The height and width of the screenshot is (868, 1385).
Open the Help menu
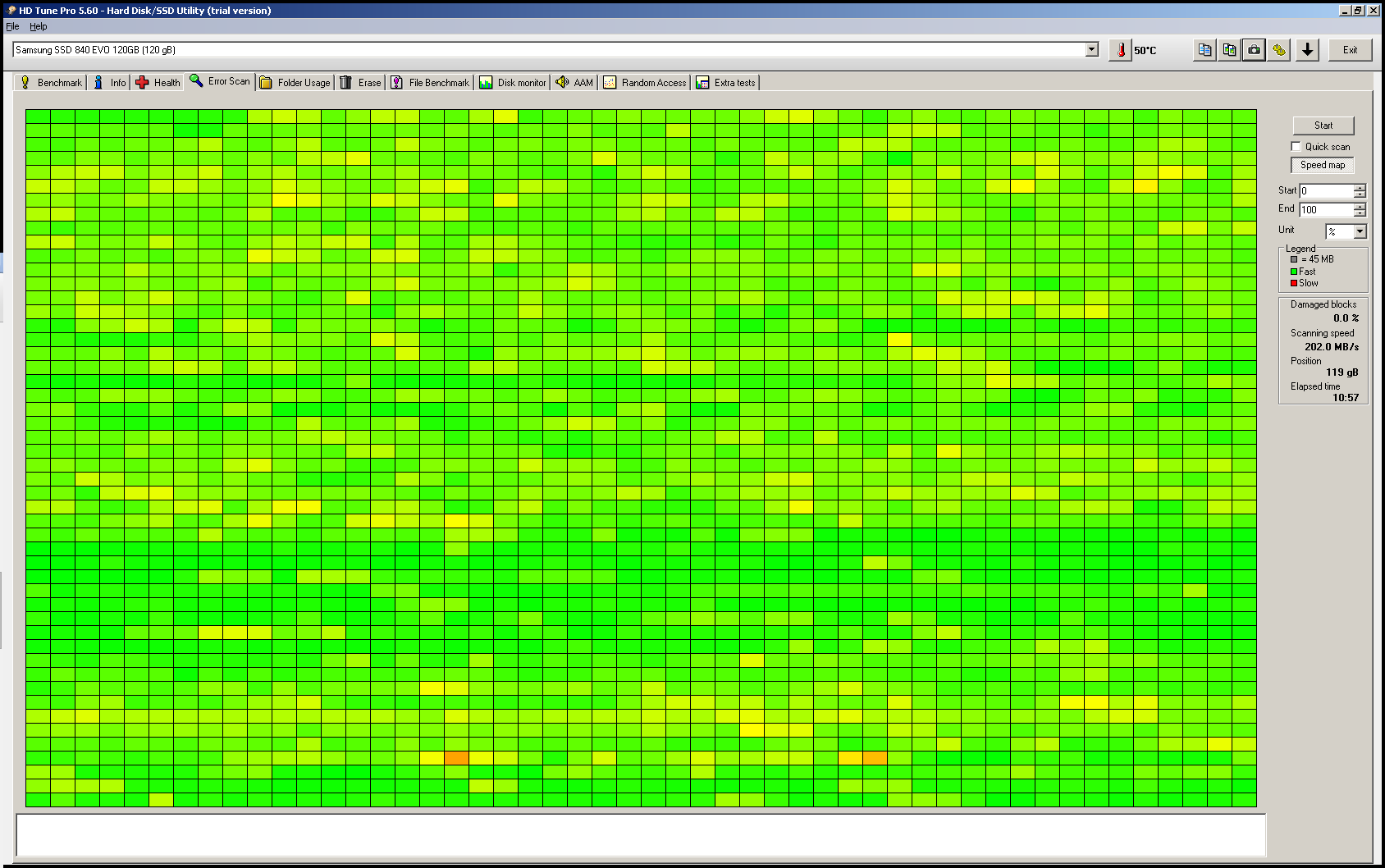[39, 26]
